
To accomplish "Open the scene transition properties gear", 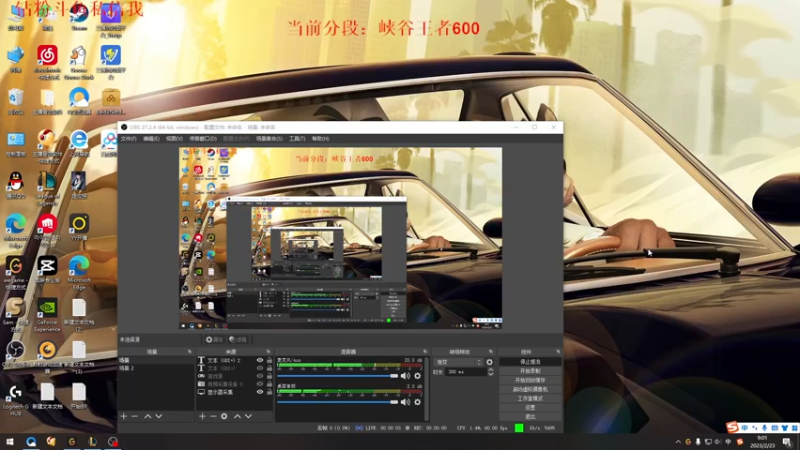I will pyautogui.click(x=489, y=362).
